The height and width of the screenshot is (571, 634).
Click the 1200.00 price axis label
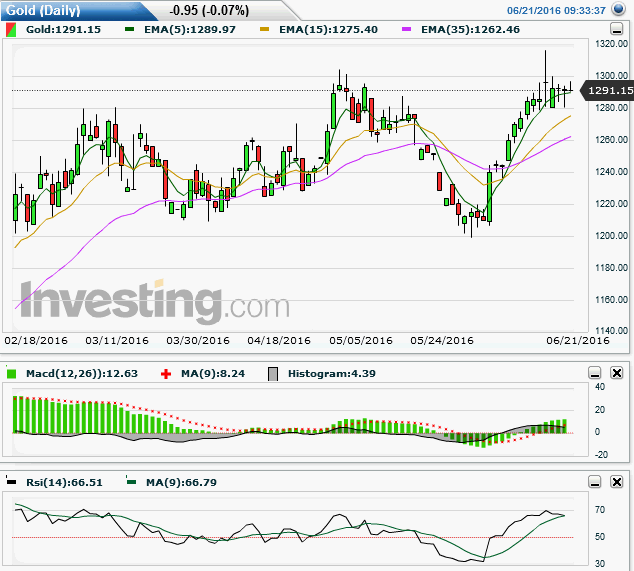click(x=611, y=235)
